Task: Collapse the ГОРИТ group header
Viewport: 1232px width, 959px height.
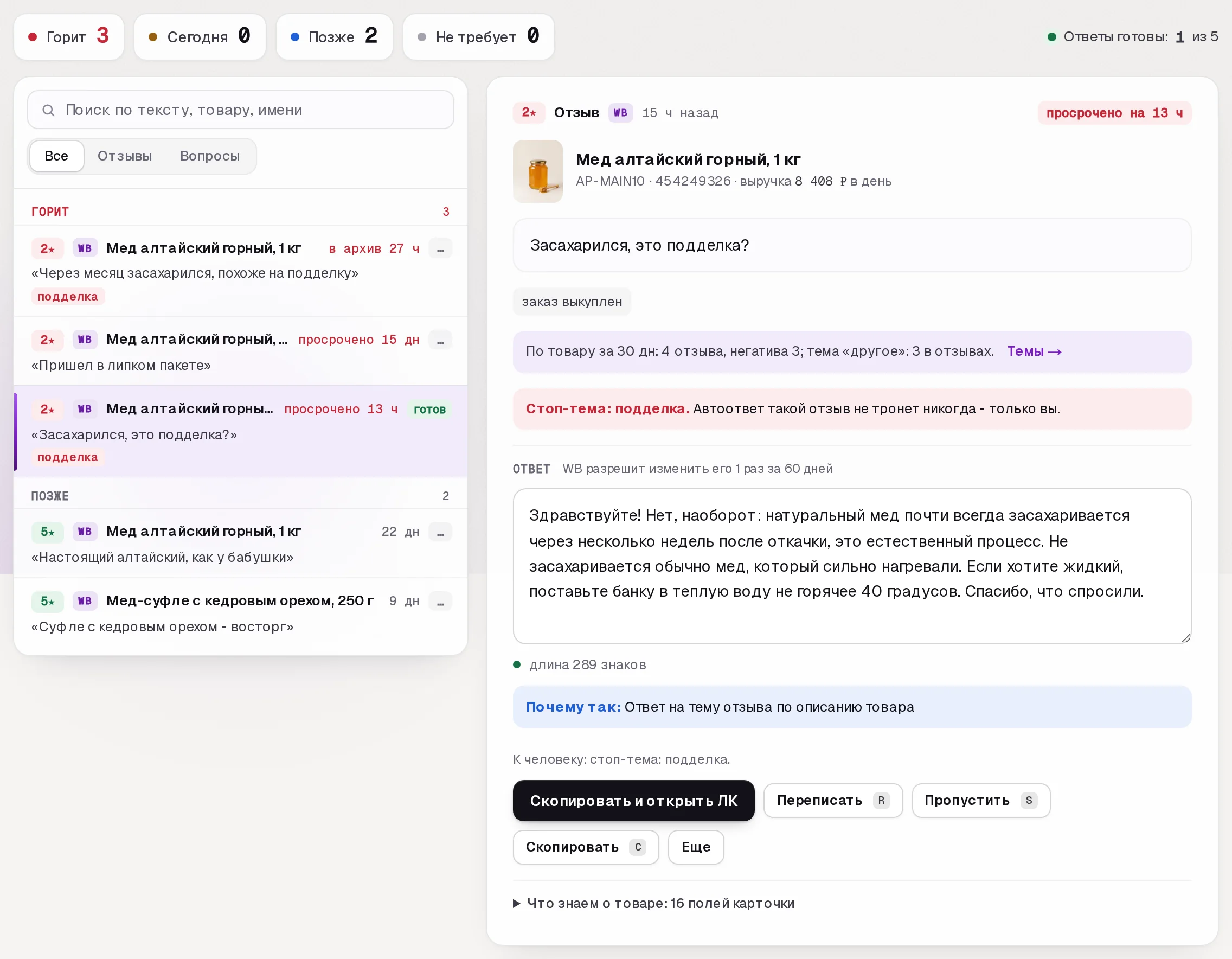Action: [240, 212]
